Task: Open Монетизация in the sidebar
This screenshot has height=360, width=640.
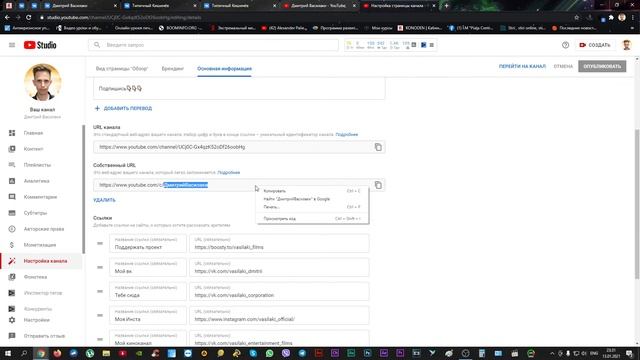Action: [41, 245]
